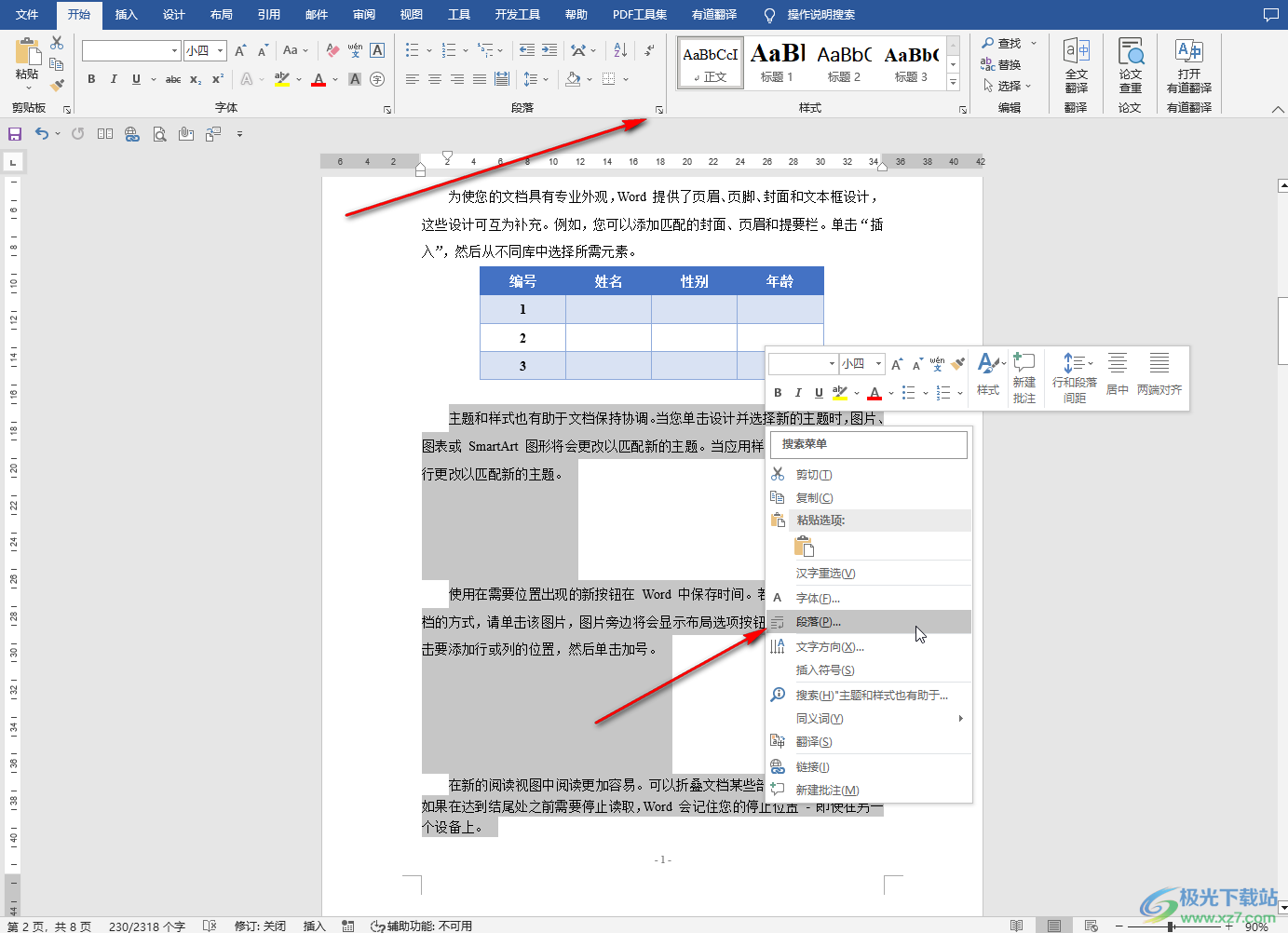
Task: Toggle Strikethrough in the ribbon
Action: pos(173,79)
